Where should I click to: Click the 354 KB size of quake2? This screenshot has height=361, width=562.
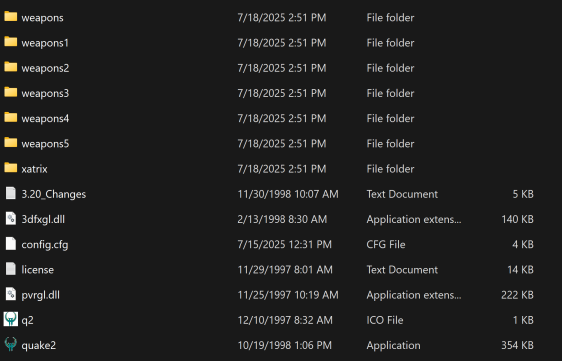[517, 345]
